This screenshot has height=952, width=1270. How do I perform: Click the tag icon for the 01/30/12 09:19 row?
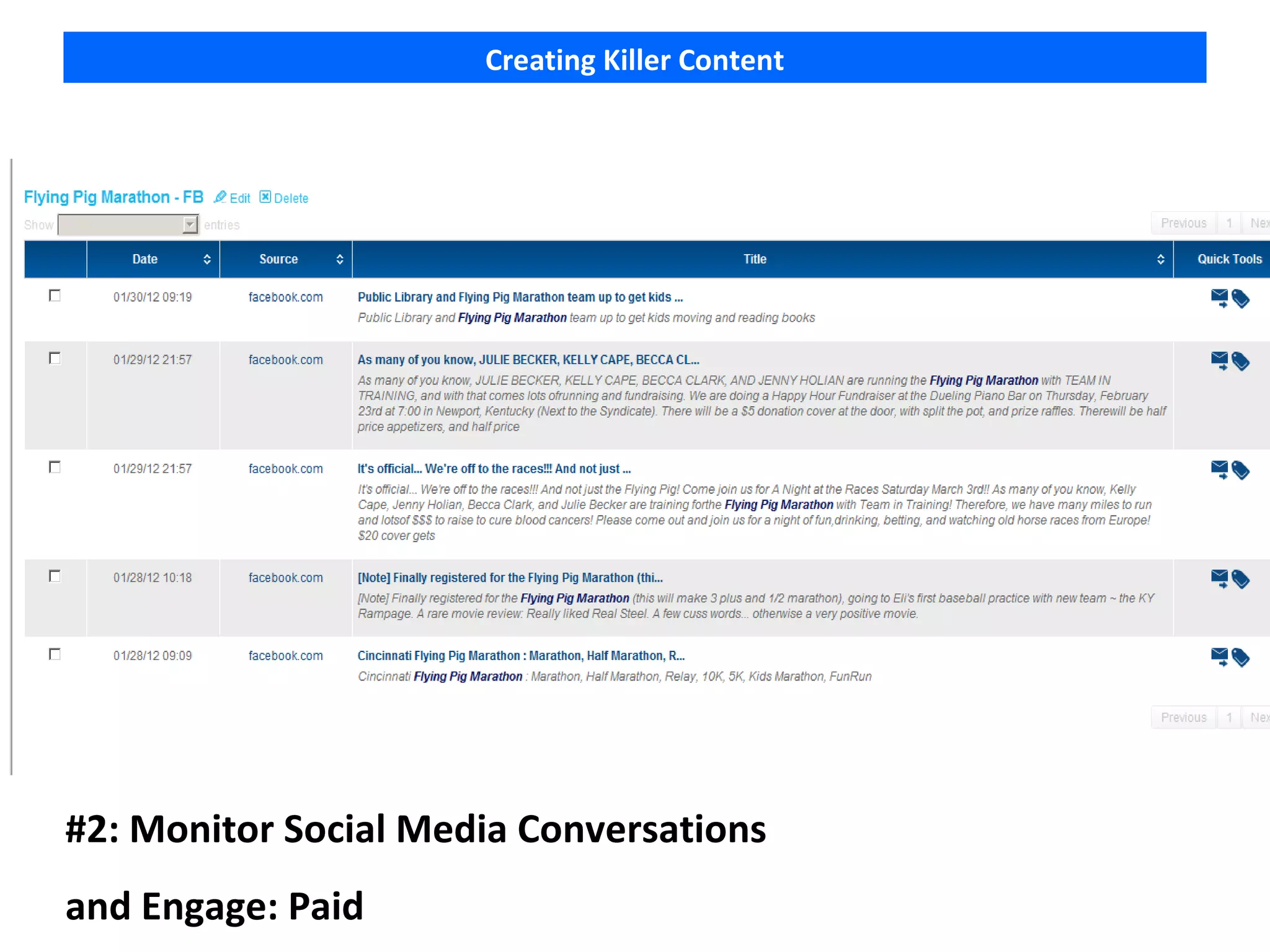coord(1240,299)
